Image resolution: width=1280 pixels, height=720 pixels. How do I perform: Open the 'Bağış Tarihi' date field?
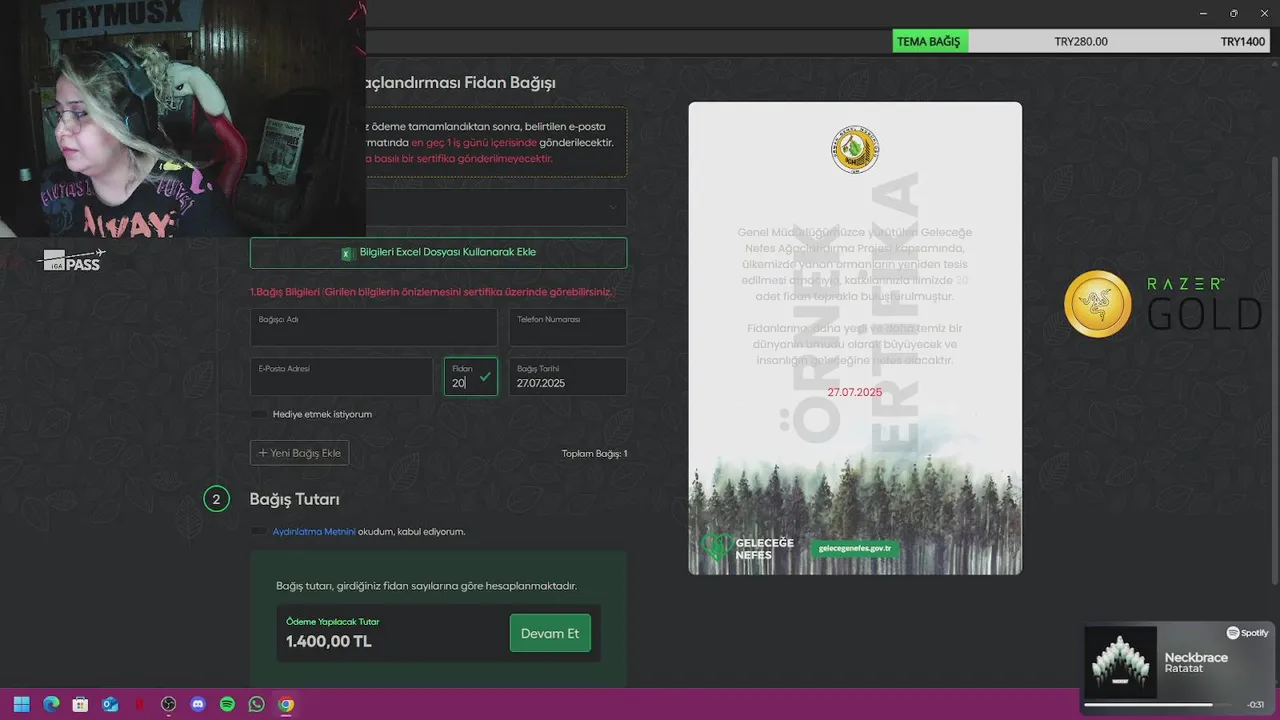click(x=568, y=377)
